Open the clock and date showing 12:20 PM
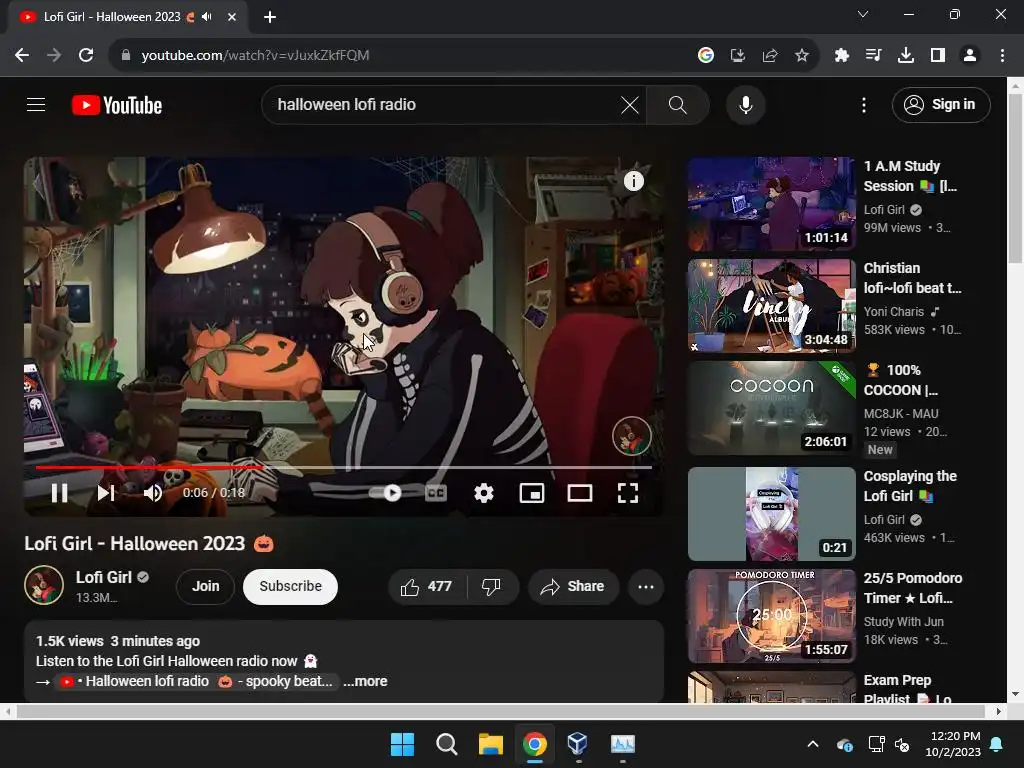 pos(953,744)
